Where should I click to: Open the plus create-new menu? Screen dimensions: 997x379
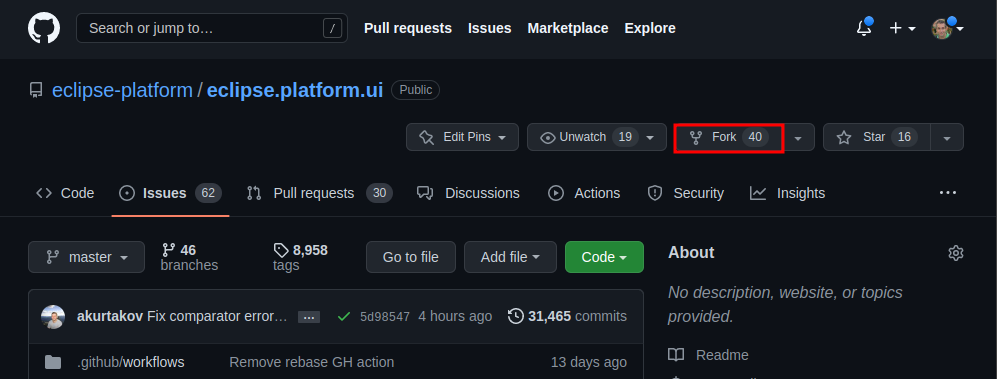[x=902, y=28]
